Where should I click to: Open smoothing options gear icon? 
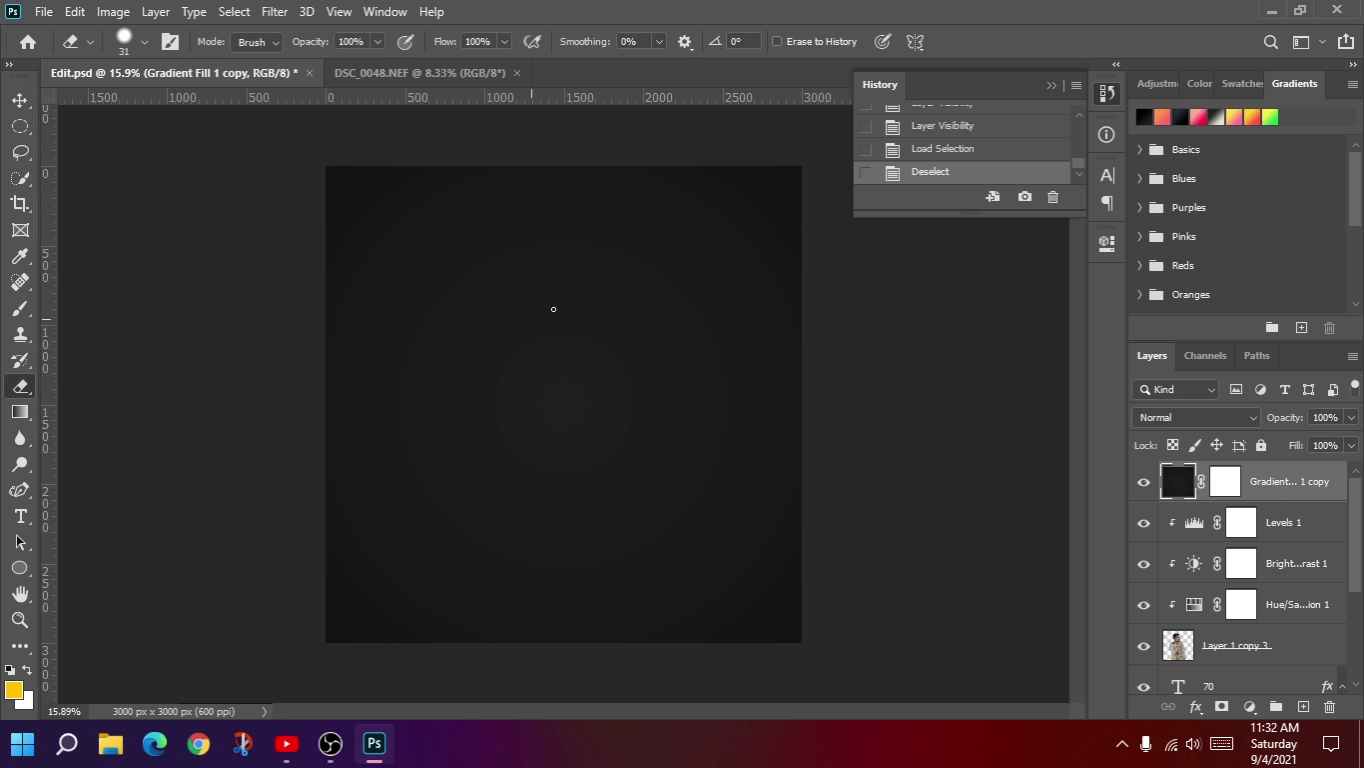(684, 42)
